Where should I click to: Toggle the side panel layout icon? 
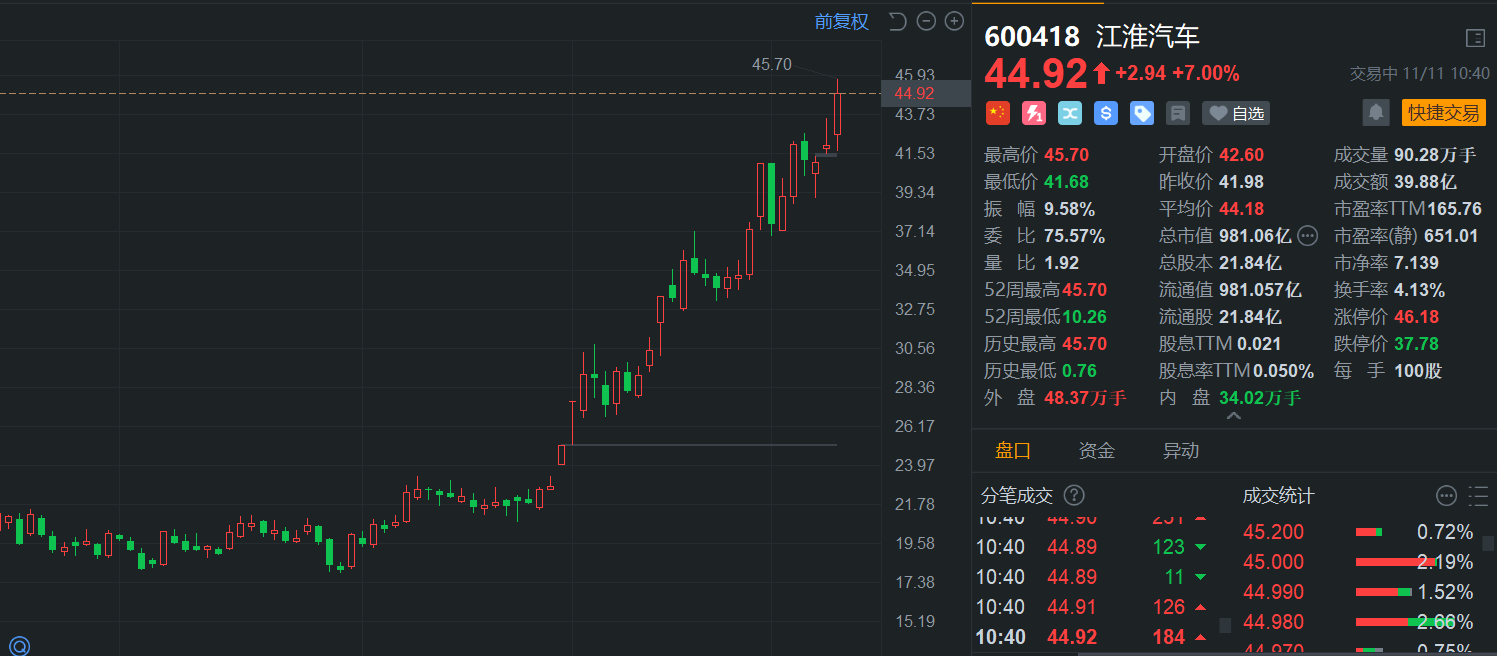1475,38
